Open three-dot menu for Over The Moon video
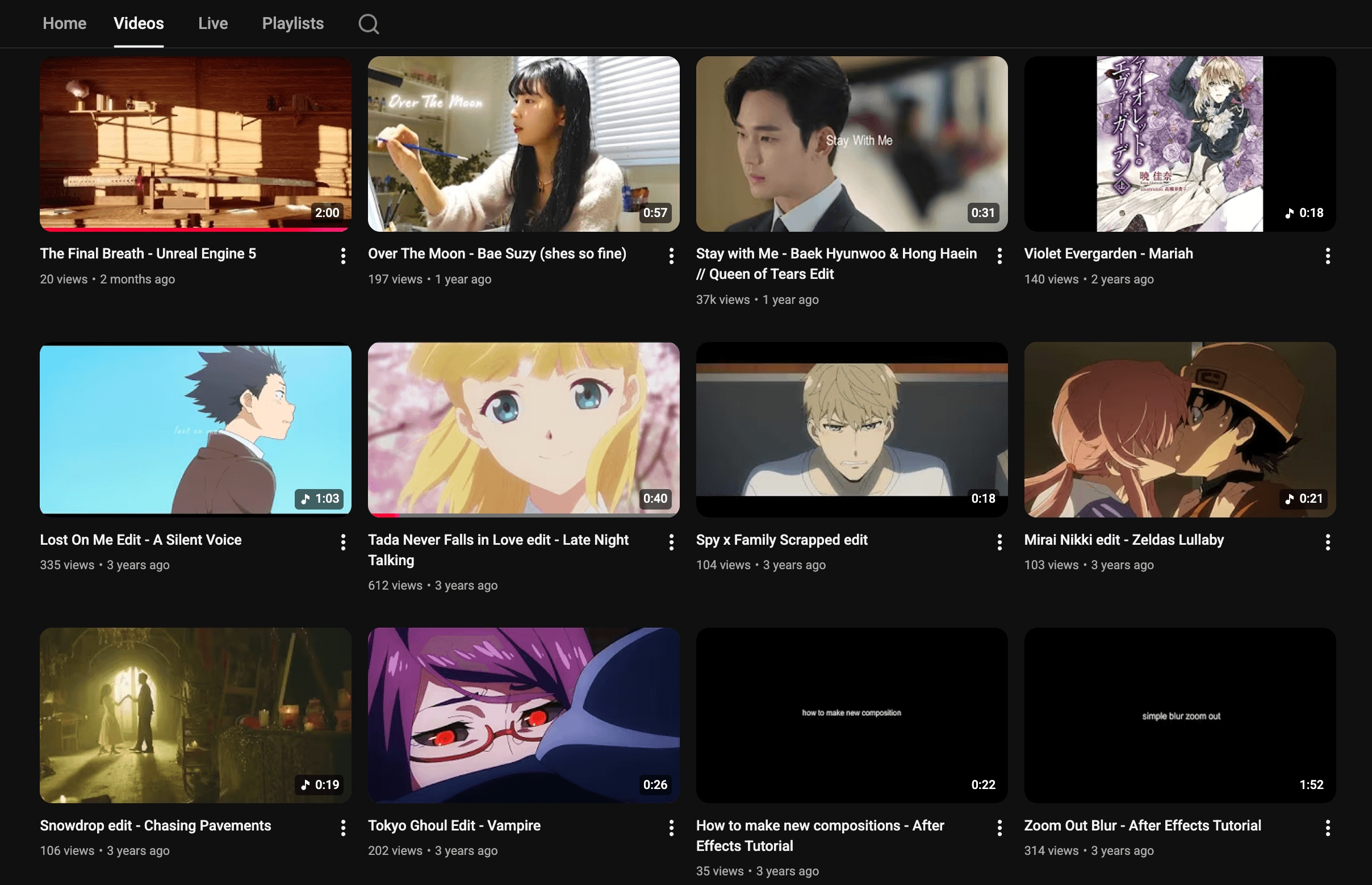 pyautogui.click(x=671, y=256)
